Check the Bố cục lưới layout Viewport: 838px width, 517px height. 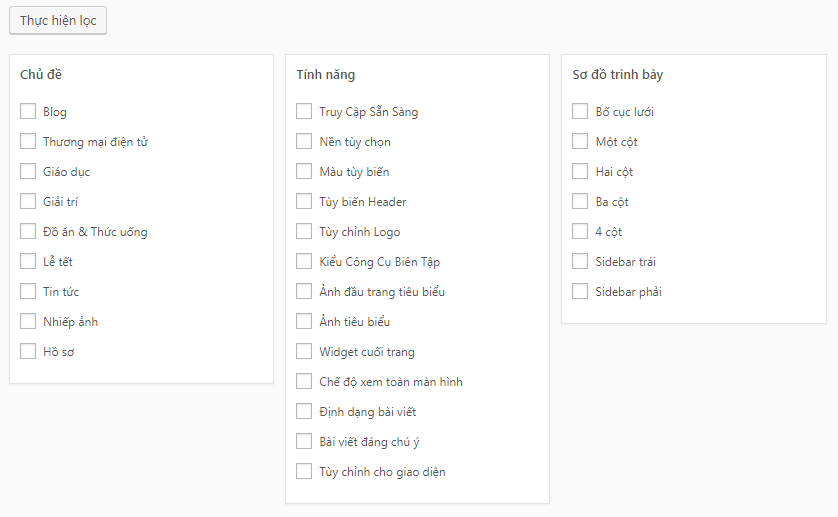click(580, 112)
